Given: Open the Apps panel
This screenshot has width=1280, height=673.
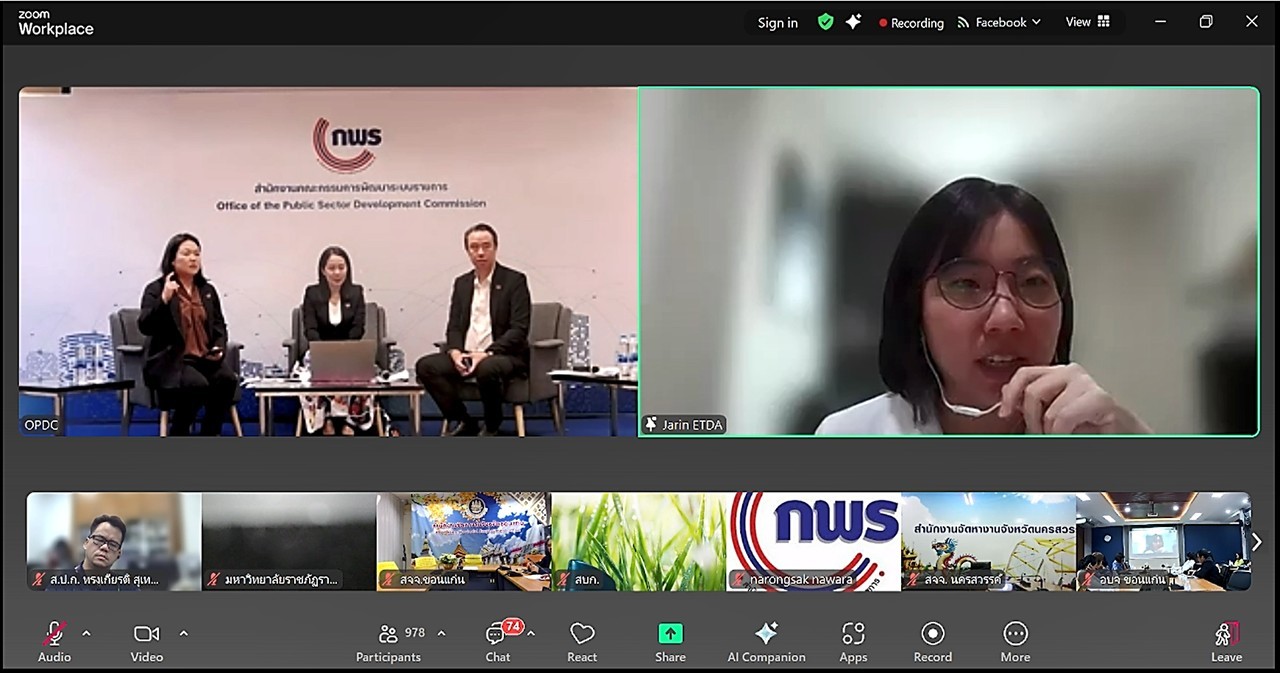Looking at the screenshot, I should [853, 642].
